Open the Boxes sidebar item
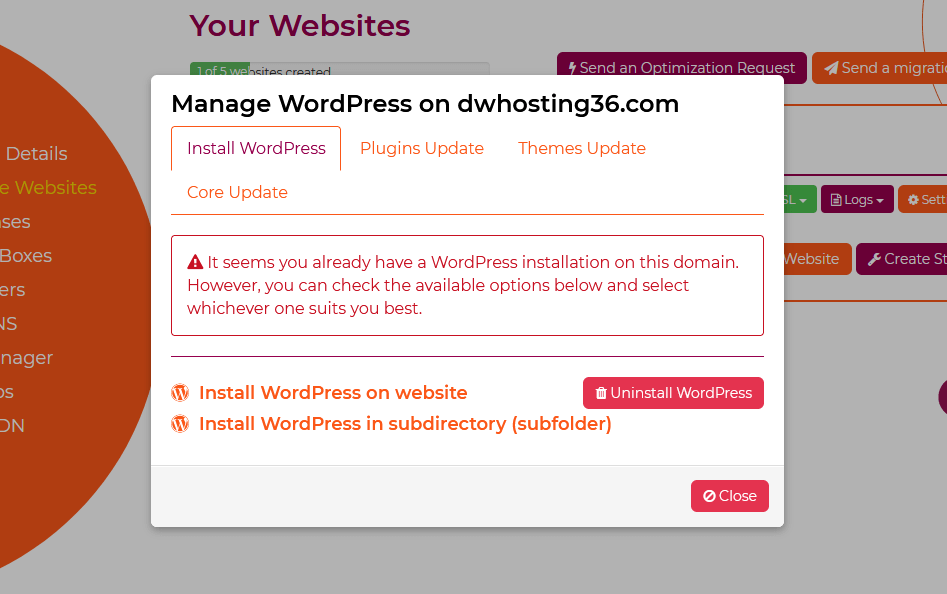Image resolution: width=947 pixels, height=594 pixels. (x=26, y=256)
